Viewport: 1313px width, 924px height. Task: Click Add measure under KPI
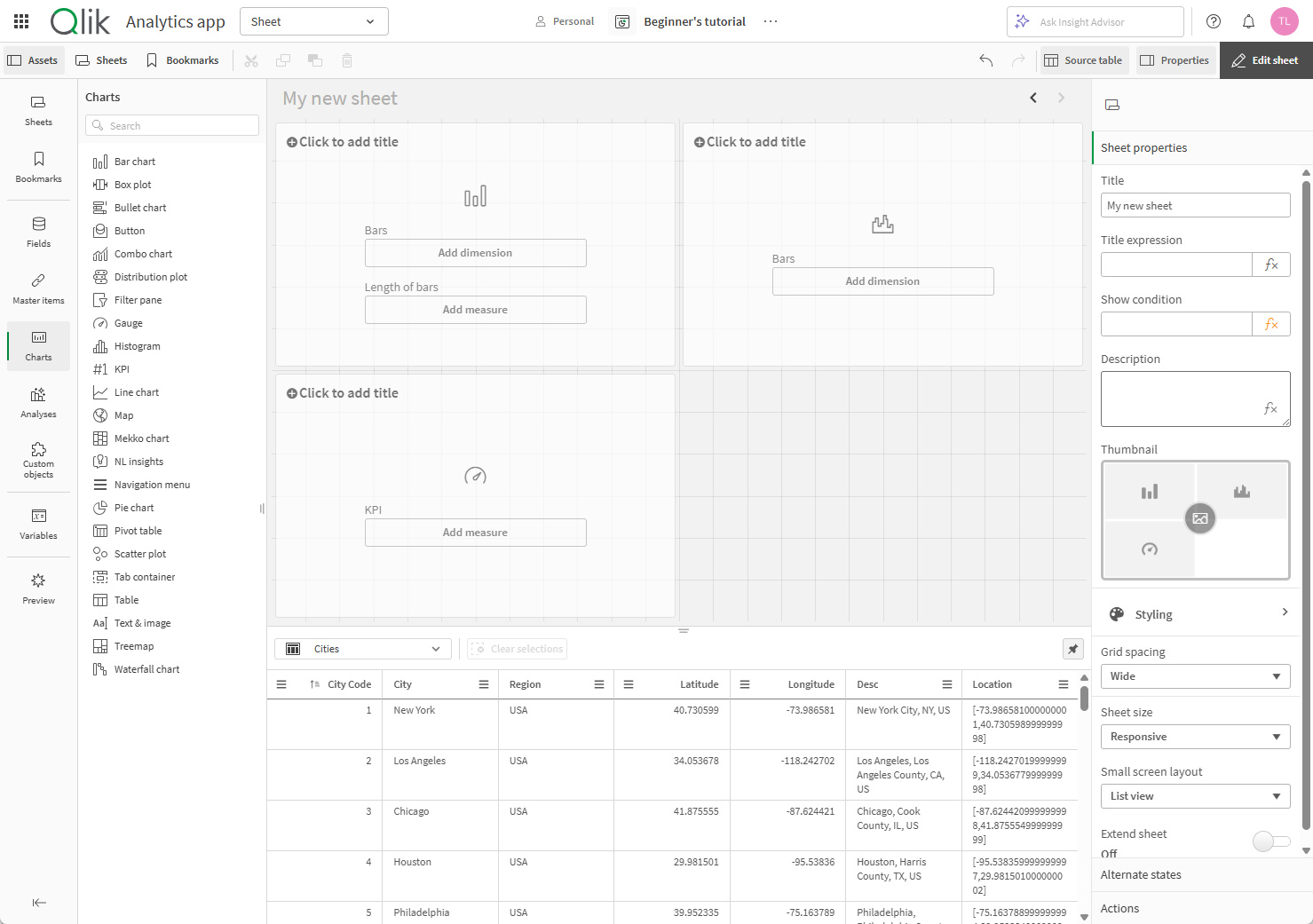tap(475, 533)
